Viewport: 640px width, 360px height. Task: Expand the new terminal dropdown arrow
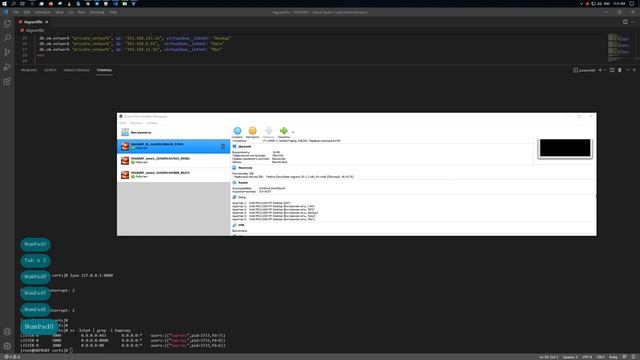click(604, 70)
